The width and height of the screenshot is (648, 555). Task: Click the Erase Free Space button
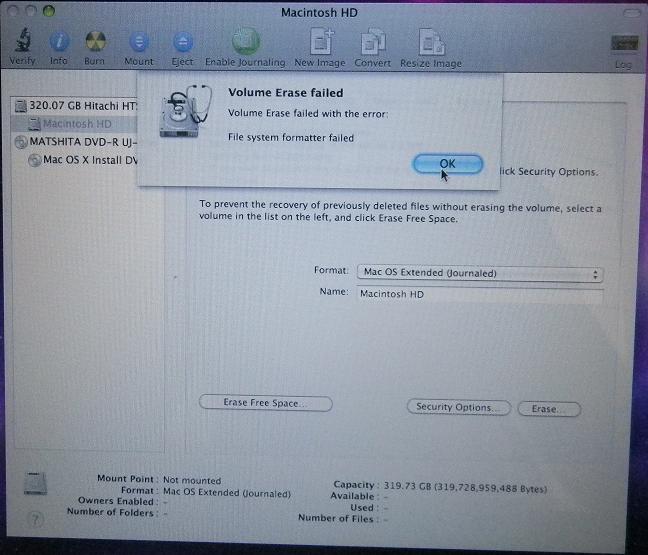[265, 403]
